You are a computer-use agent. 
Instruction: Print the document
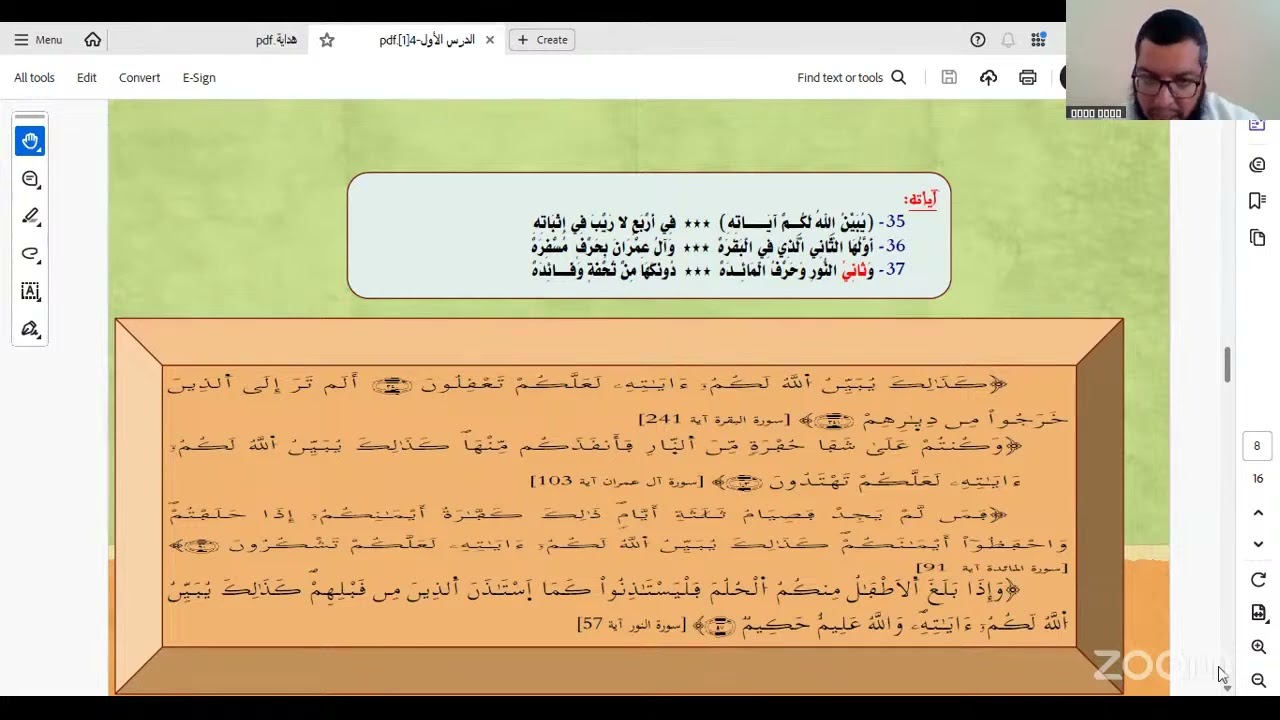pos(1028,77)
